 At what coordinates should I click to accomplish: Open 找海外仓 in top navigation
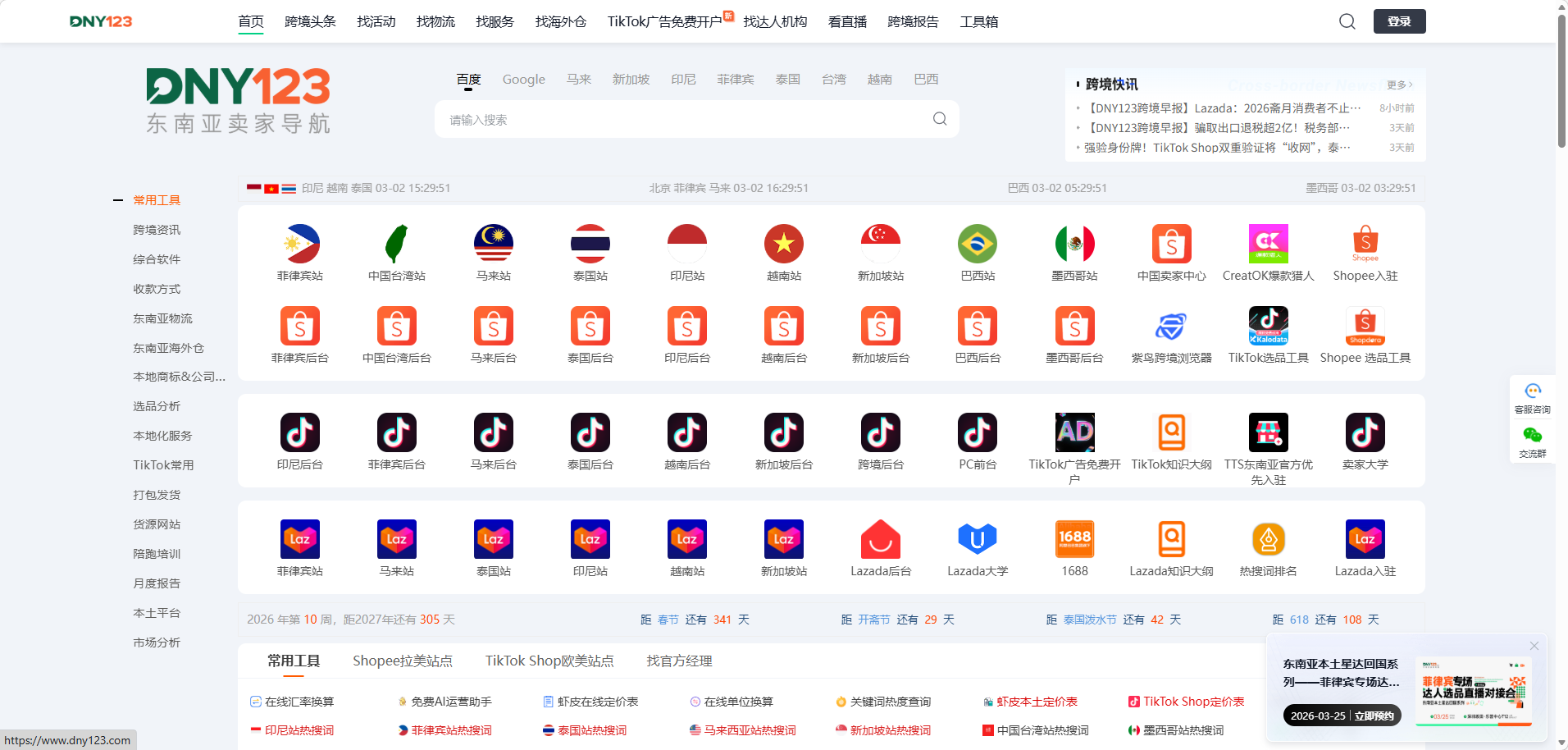pyautogui.click(x=561, y=21)
